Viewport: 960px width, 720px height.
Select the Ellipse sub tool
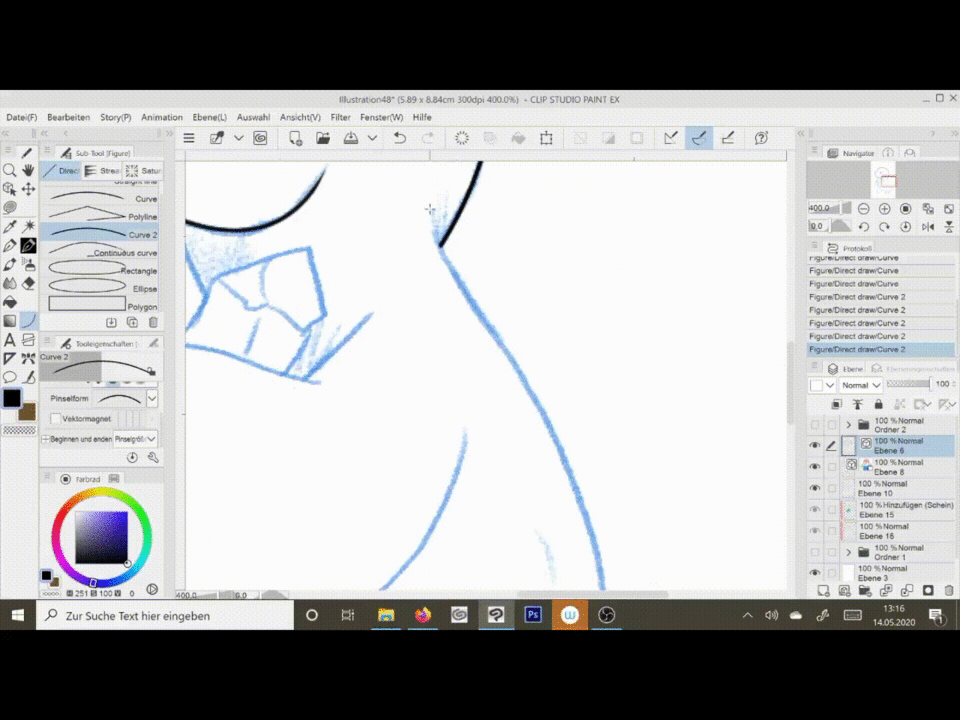point(101,288)
